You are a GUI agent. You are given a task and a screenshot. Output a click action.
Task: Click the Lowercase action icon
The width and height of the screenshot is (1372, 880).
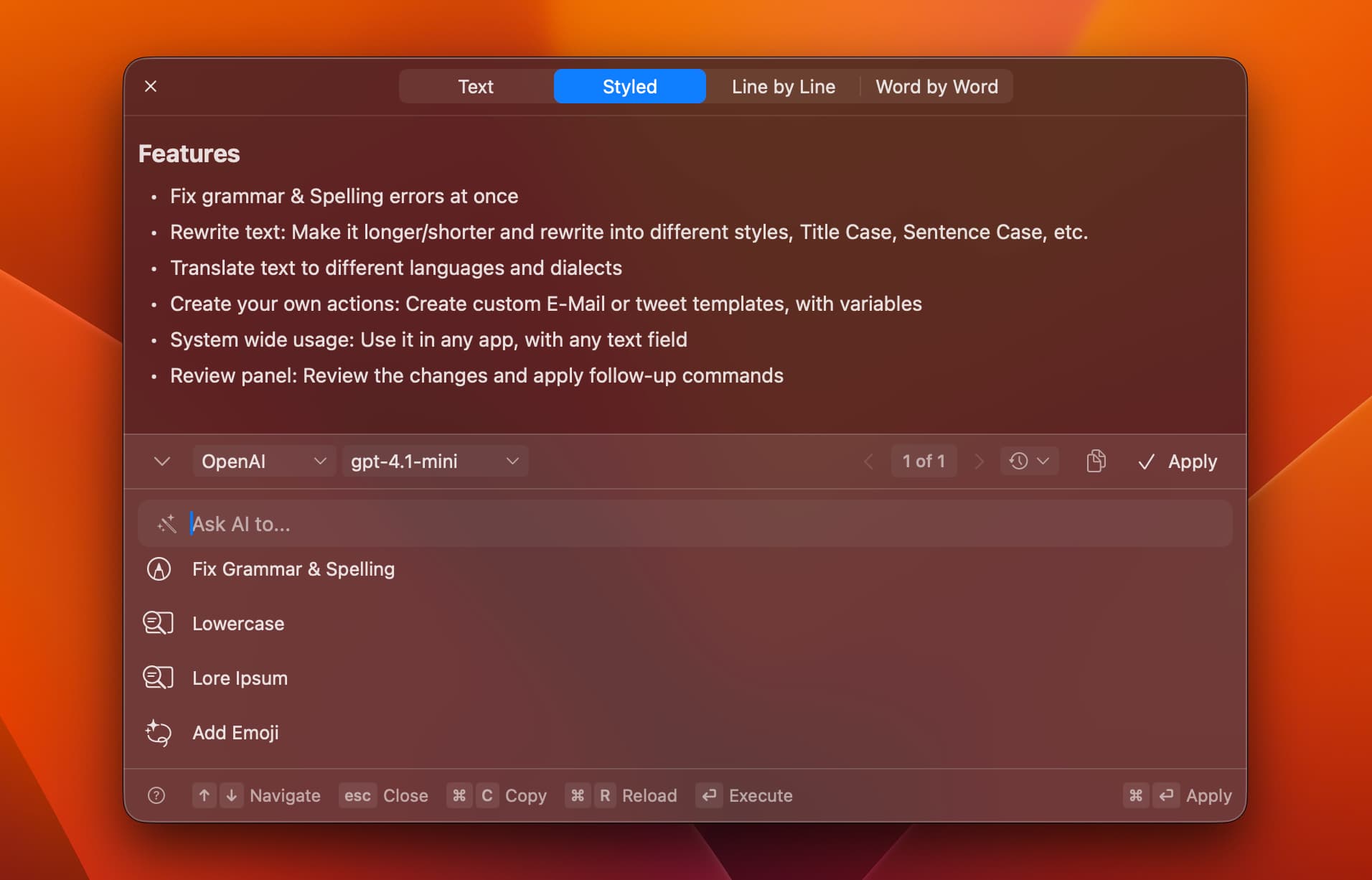(158, 623)
